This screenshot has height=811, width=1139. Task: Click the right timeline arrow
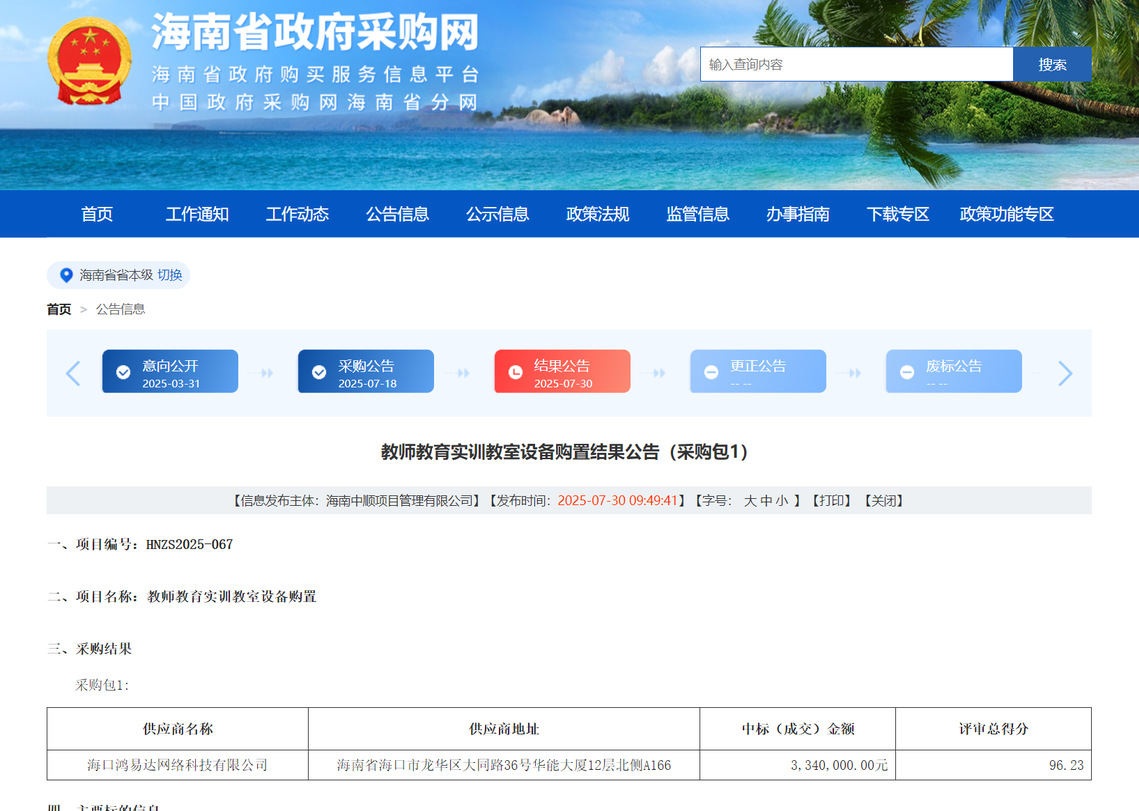[x=1065, y=374]
